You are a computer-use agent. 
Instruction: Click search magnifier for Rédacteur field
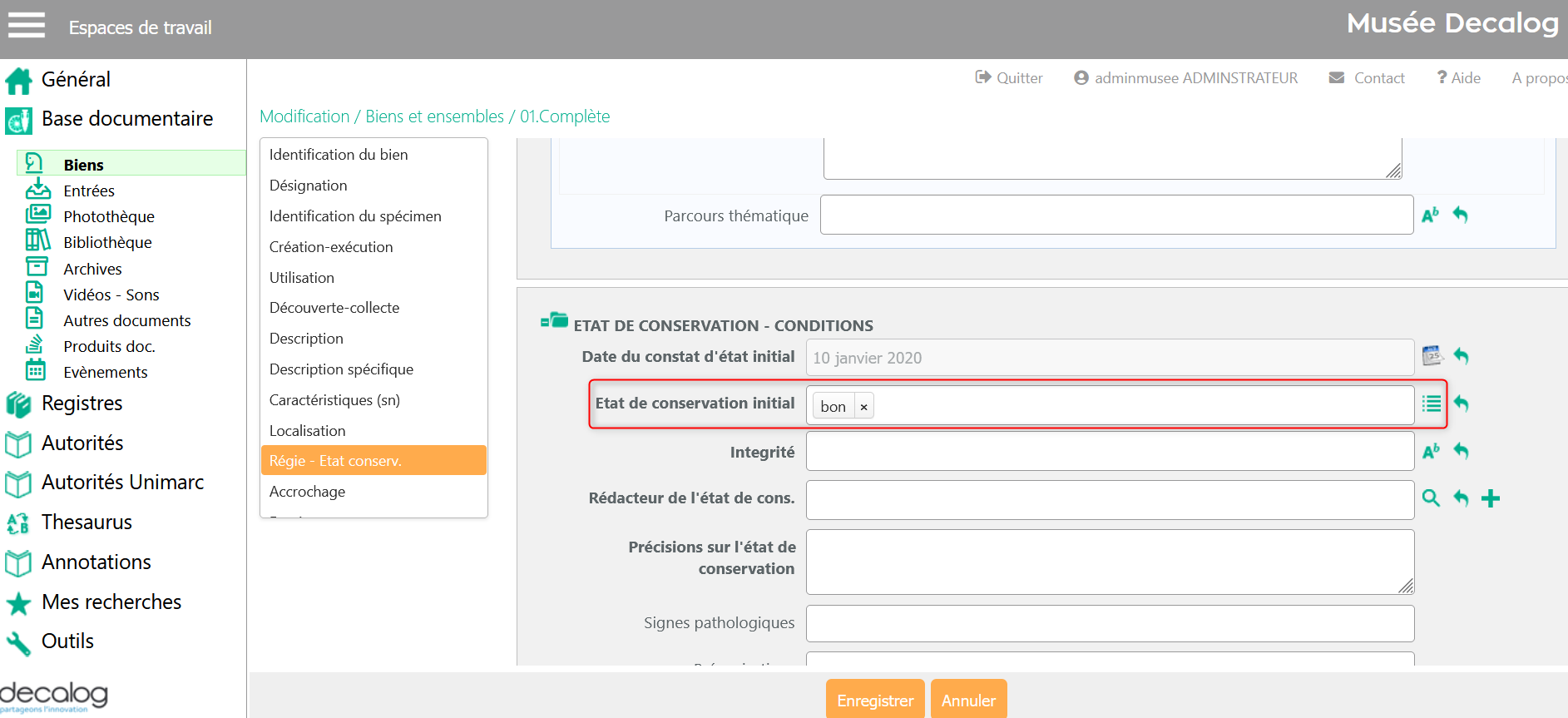[1431, 498]
